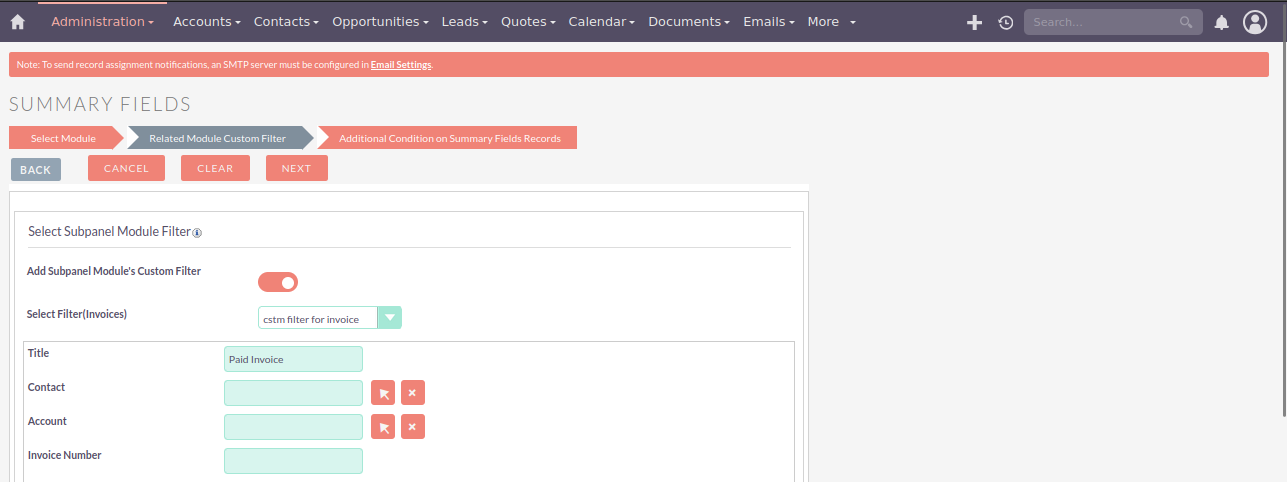Click the Invoice Number input field
Image resolution: width=1287 pixels, height=482 pixels.
[293, 461]
